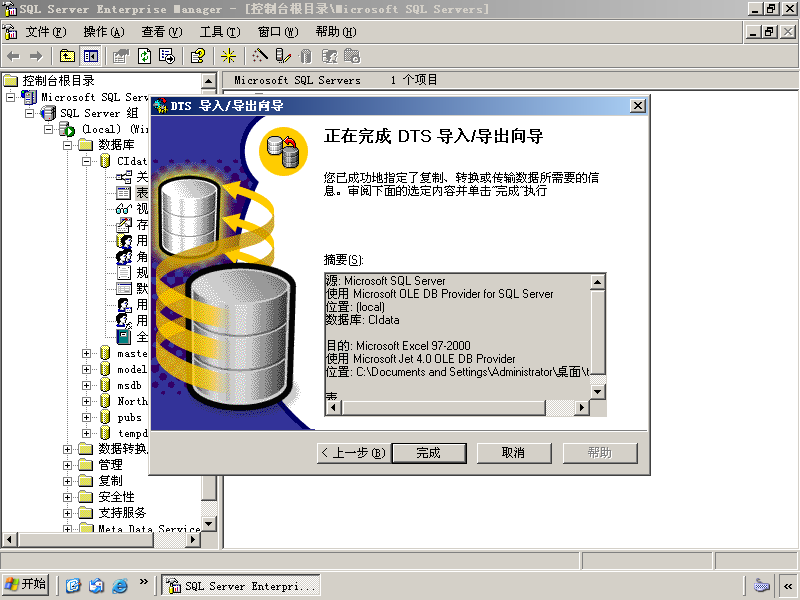Open the 文件(F) menu
Image resolution: width=800 pixels, height=600 pixels.
(x=46, y=32)
